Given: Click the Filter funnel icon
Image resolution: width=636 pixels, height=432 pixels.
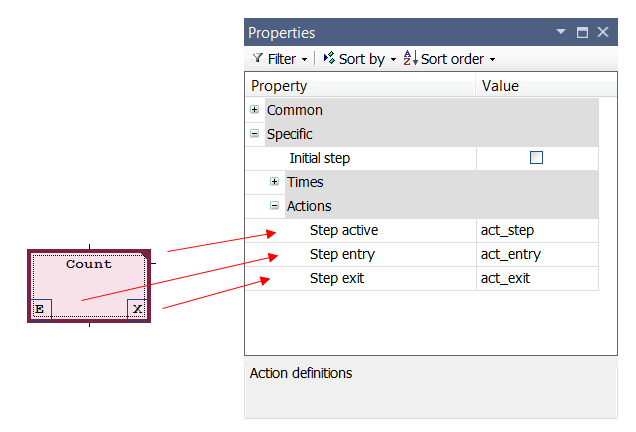Looking at the screenshot, I should (258, 58).
